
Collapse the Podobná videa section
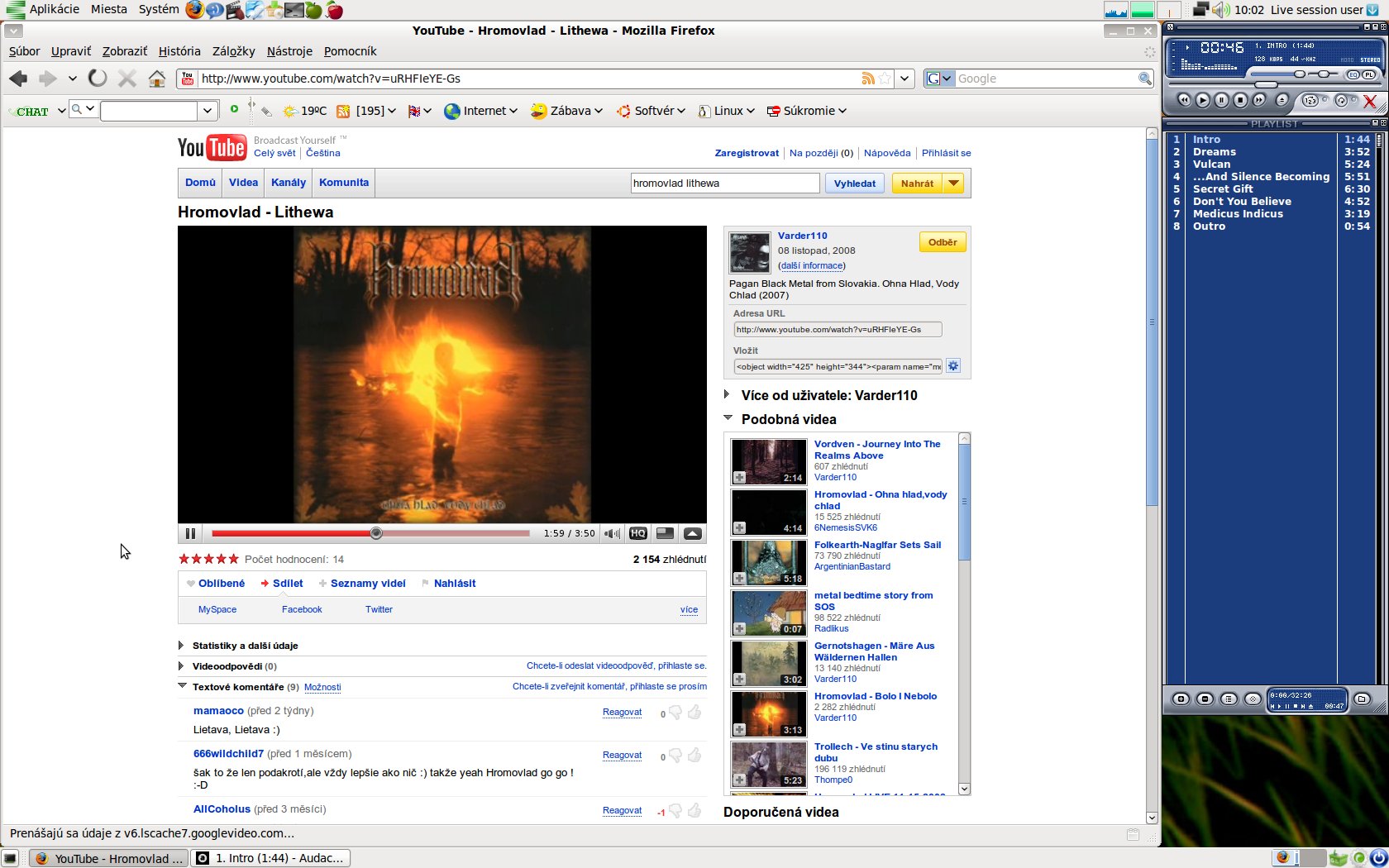728,418
